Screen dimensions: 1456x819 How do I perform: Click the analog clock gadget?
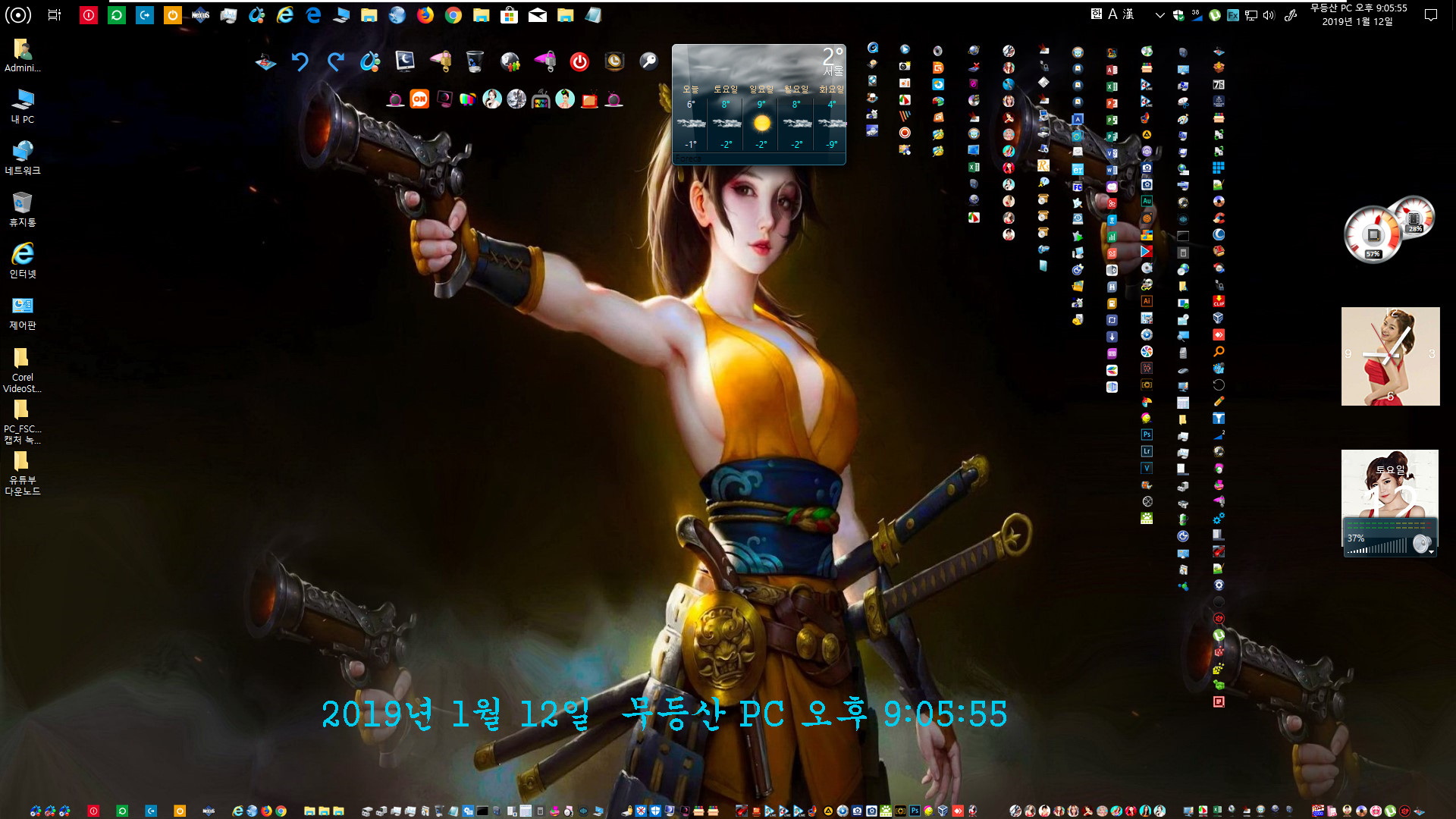click(x=1390, y=356)
